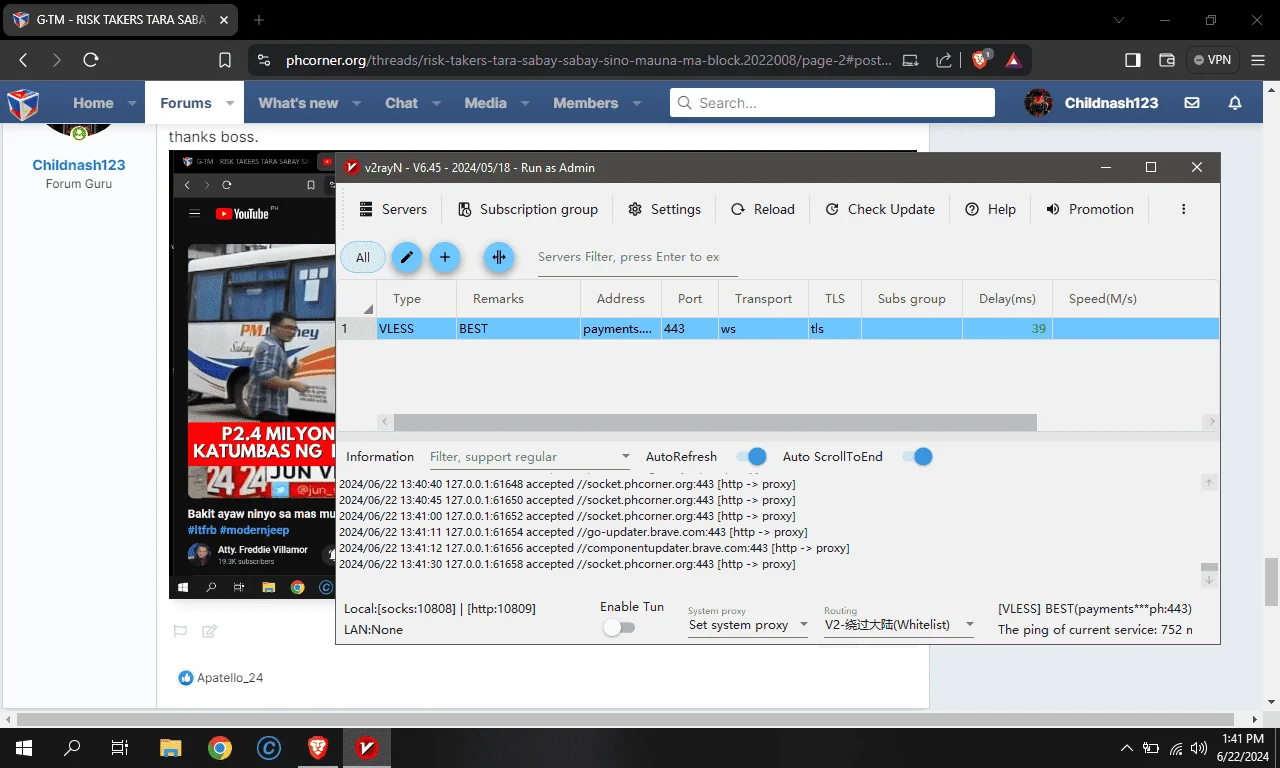Toggle the Enable Tun switch
Viewport: 1280px width, 768px height.
[619, 628]
